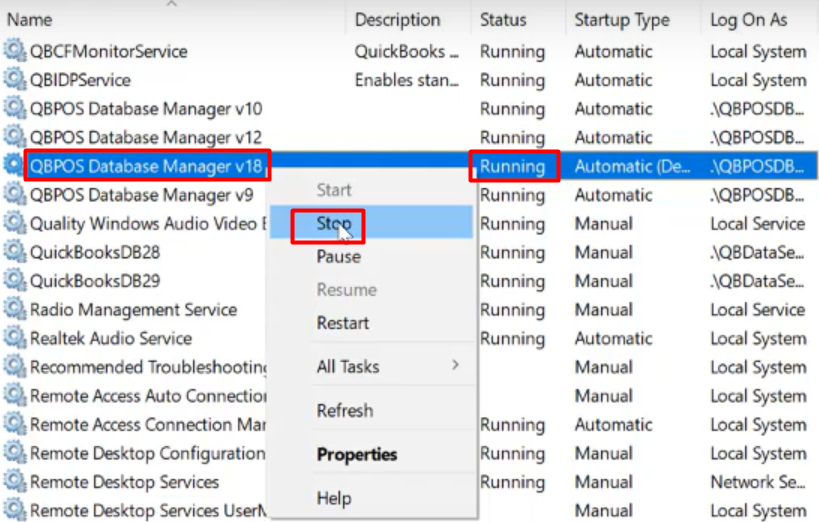Click Remote Desktop Services gear icon
The image size is (819, 522).
click(15, 482)
